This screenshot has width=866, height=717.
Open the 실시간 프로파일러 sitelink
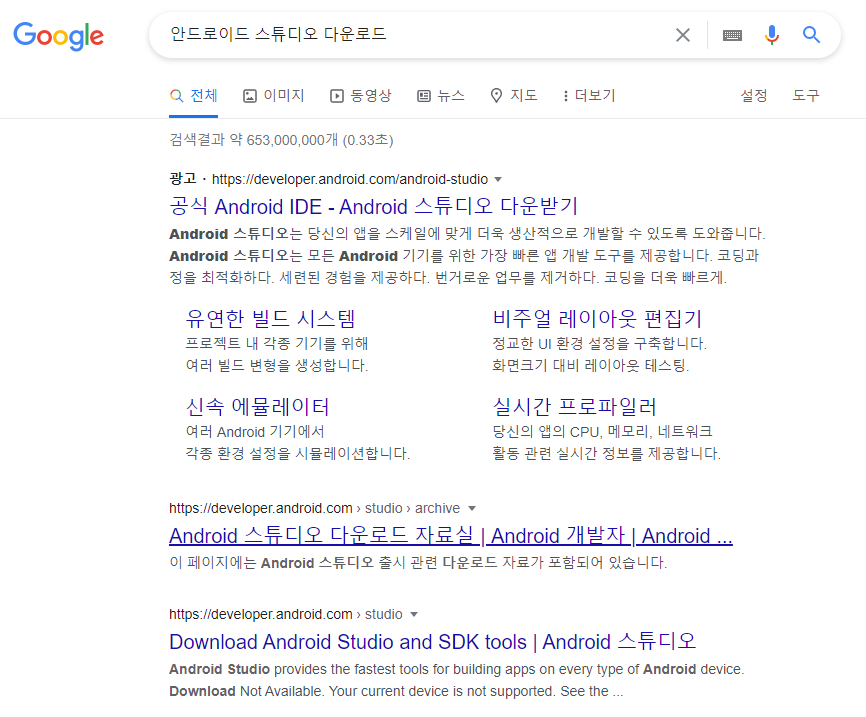tap(574, 407)
